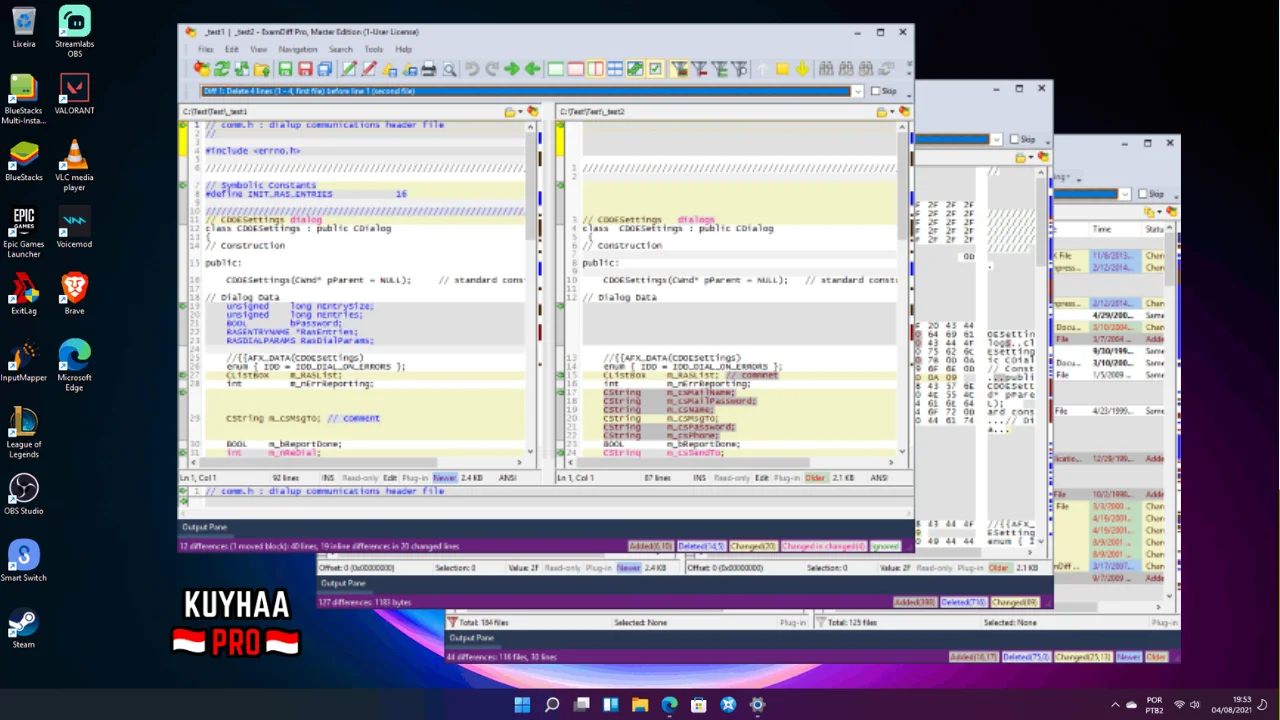Image resolution: width=1280 pixels, height=720 pixels.
Task: Open VLC media player desktop icon
Action: coord(74,165)
